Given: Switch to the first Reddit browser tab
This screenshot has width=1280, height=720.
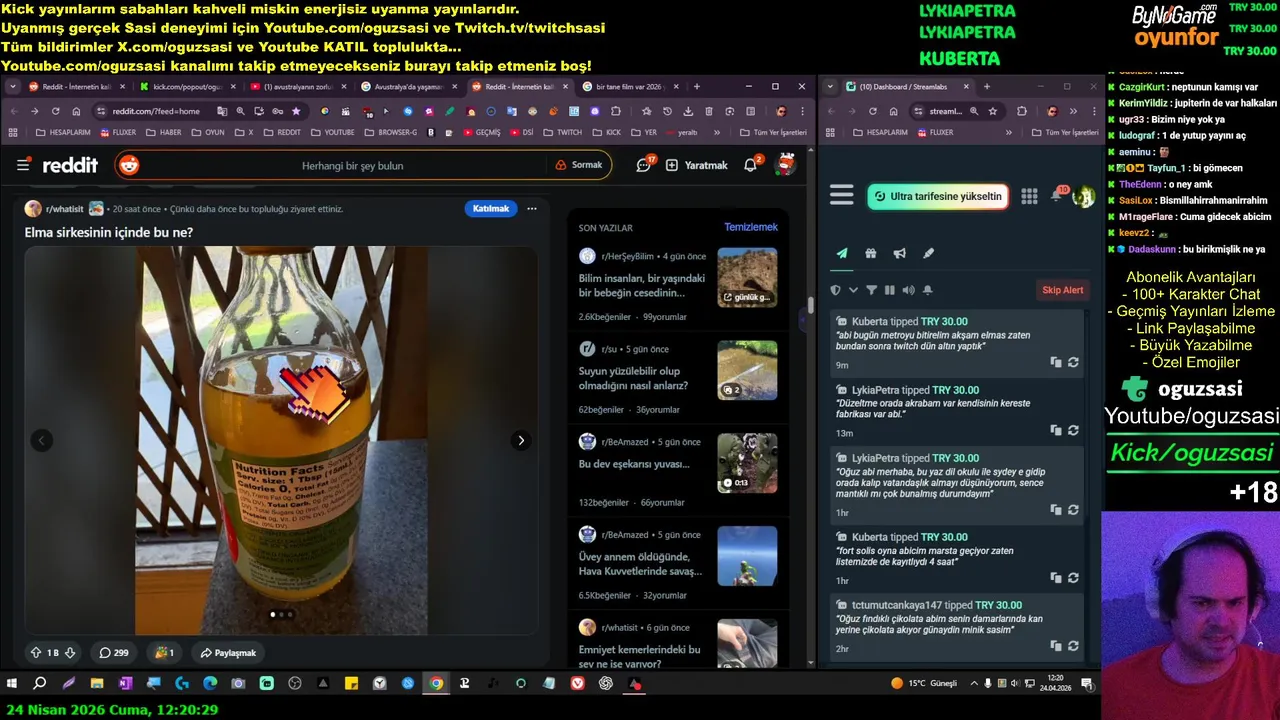Looking at the screenshot, I should (x=75, y=87).
